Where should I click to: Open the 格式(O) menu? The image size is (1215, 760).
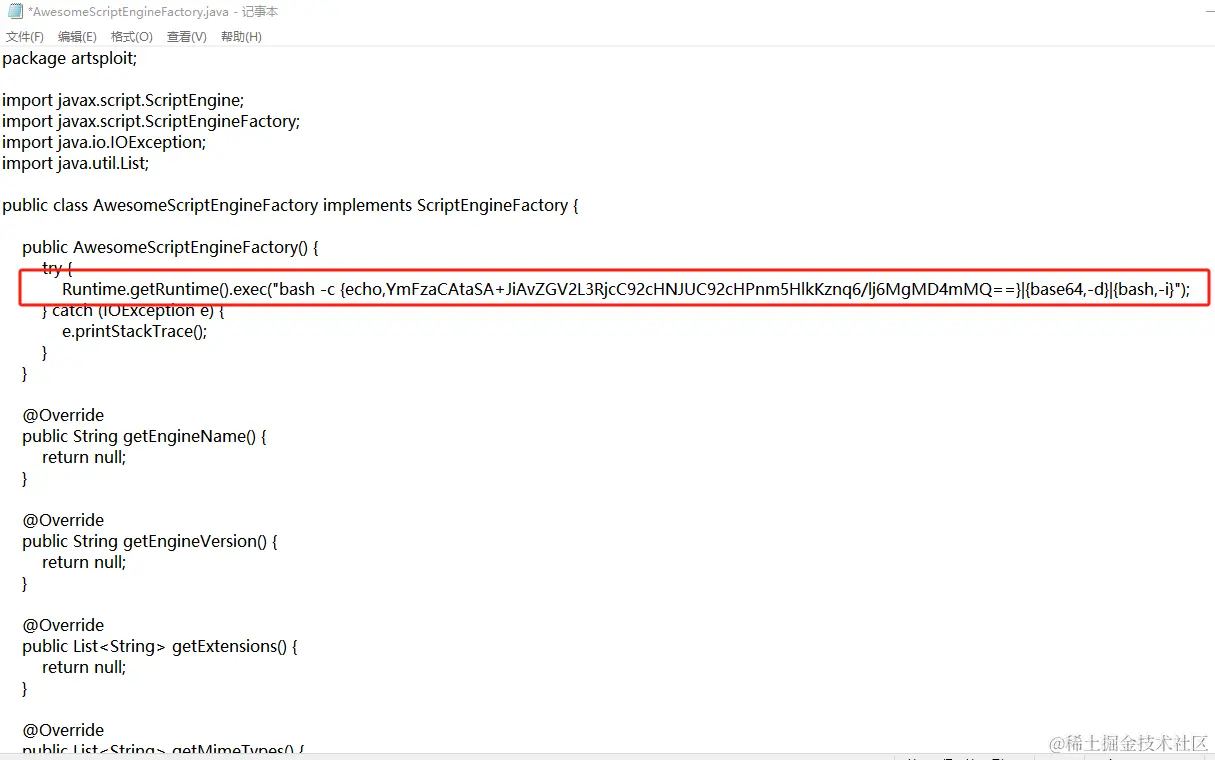pos(132,37)
